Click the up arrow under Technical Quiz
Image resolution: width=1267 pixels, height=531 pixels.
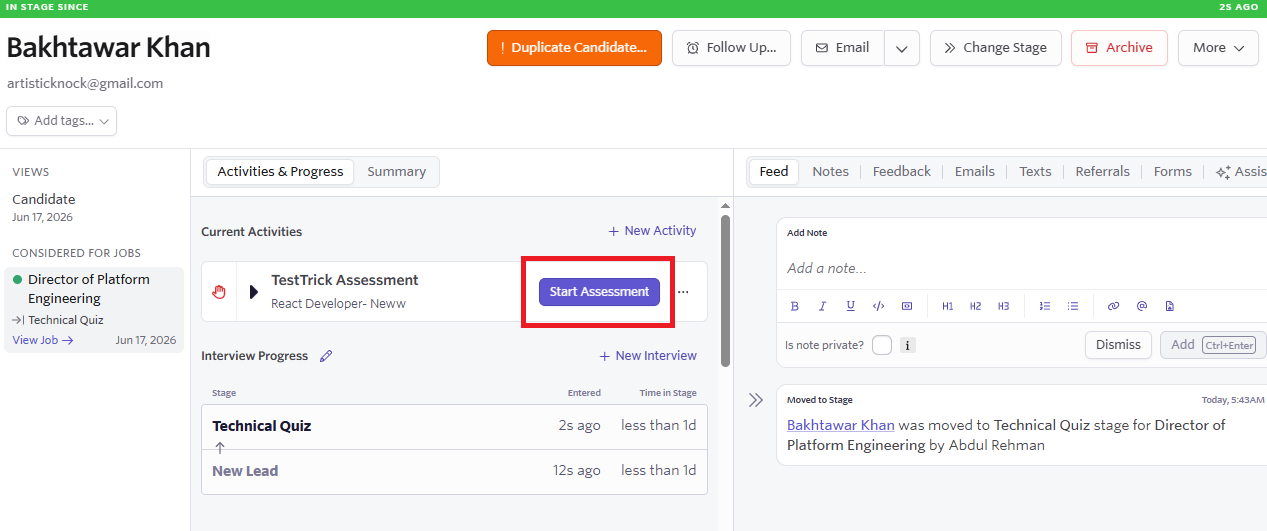click(220, 448)
